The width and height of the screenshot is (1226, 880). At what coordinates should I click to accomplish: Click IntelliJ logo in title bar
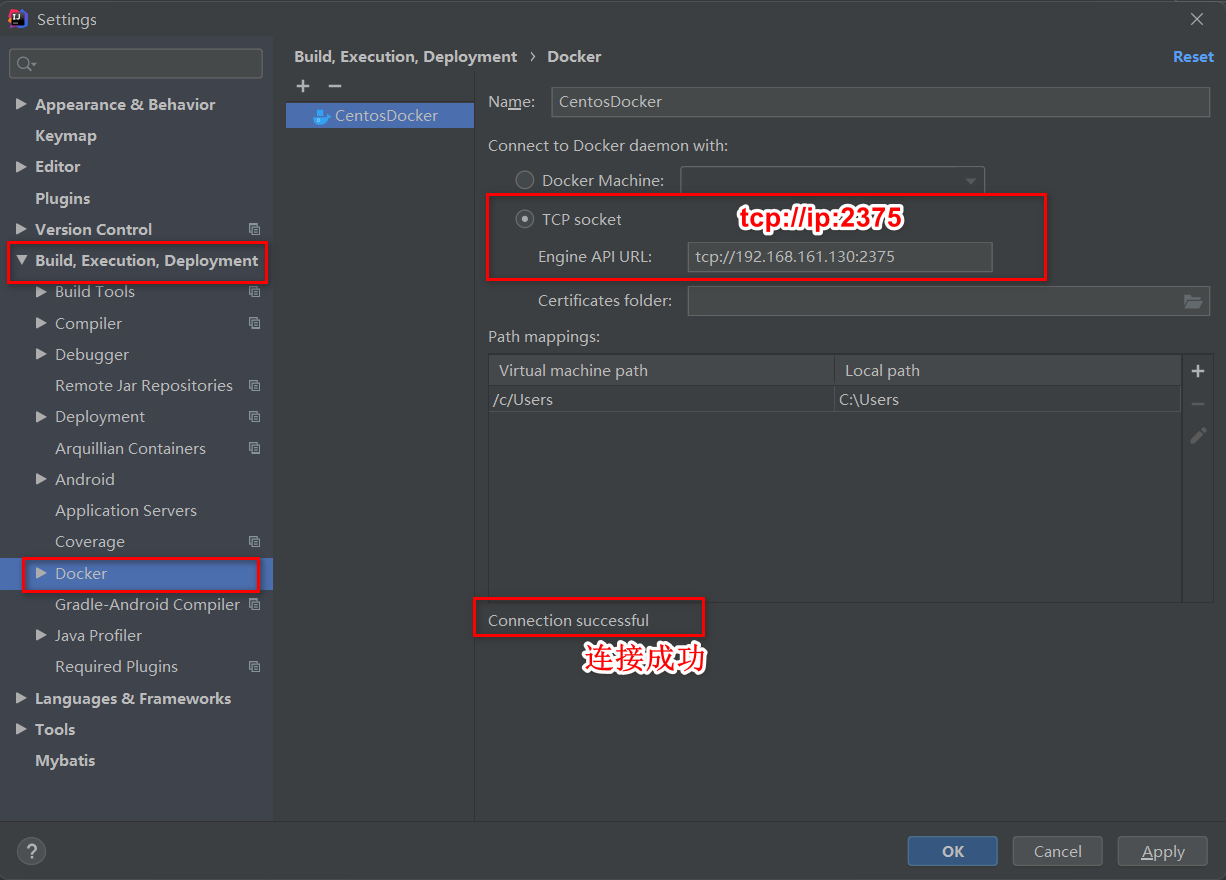(x=17, y=18)
